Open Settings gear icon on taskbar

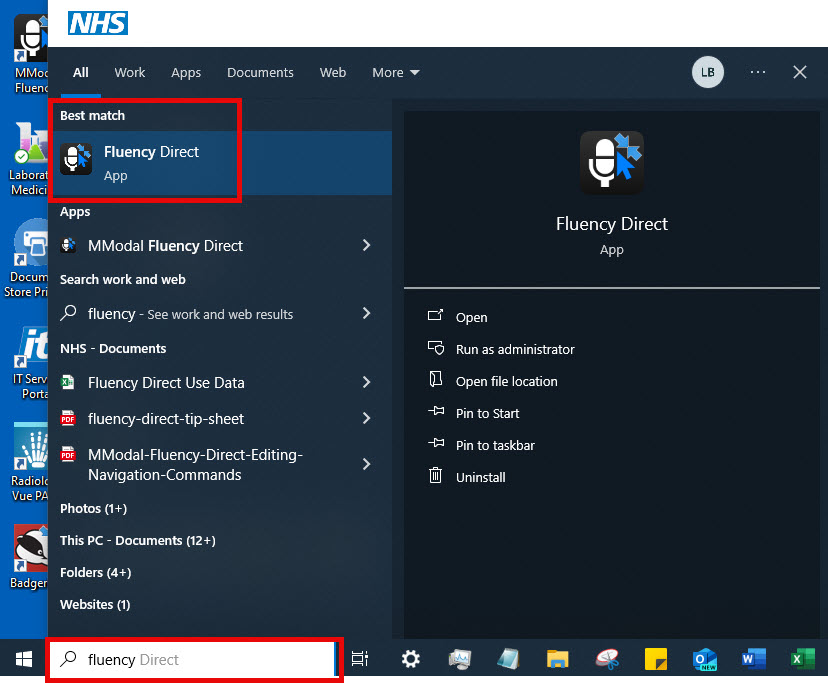click(410, 659)
